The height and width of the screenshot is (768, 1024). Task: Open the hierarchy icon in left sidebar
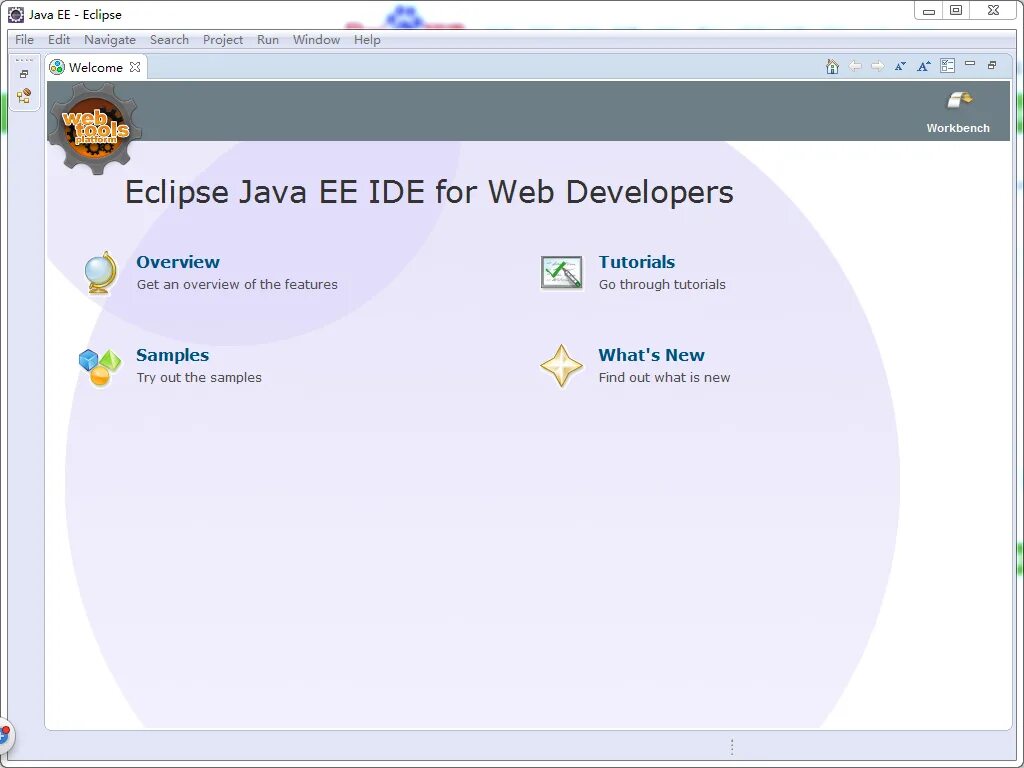coord(24,97)
